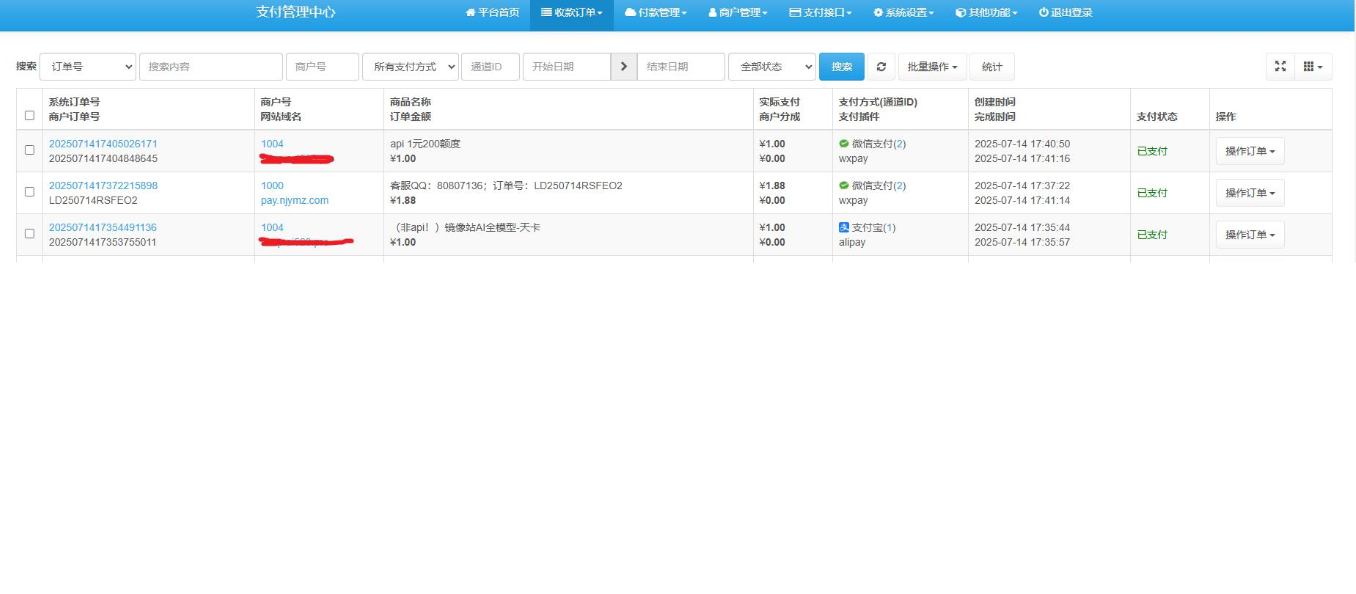Screen dimensions: 1356x594
Task: Click the Alipay icon in third row
Action: point(844,228)
